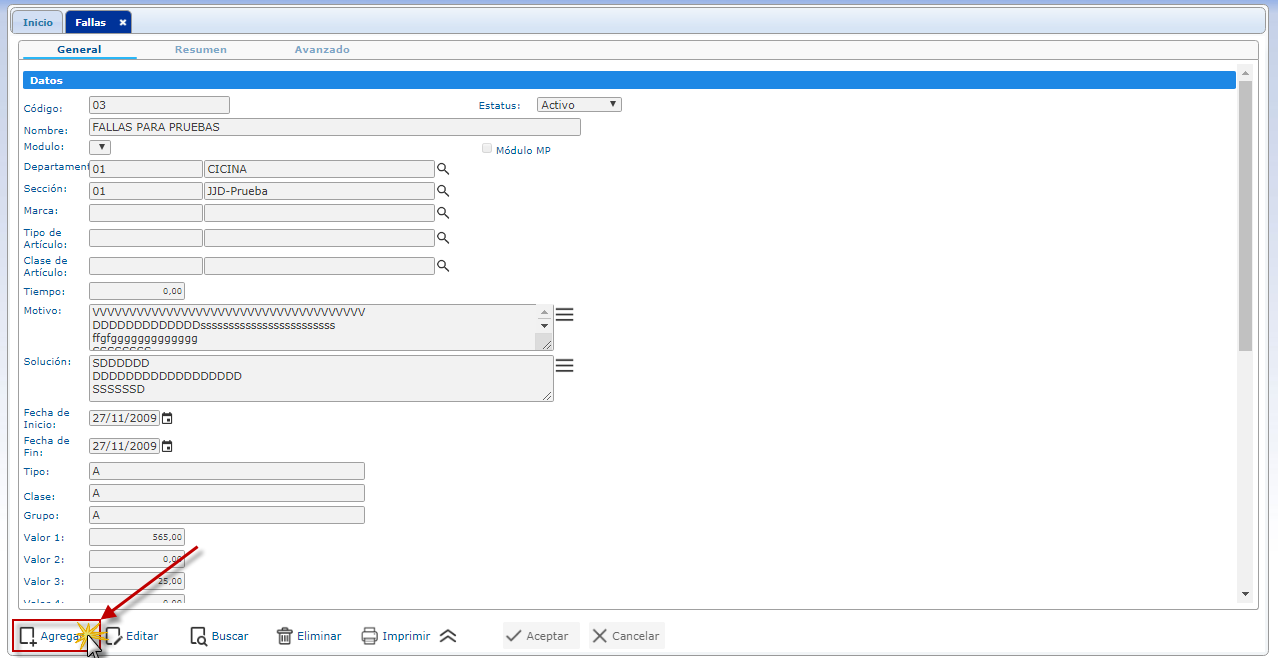The width and height of the screenshot is (1278, 658).
Task: Open the Fecha de Inicio calendar picker
Action: [x=167, y=418]
